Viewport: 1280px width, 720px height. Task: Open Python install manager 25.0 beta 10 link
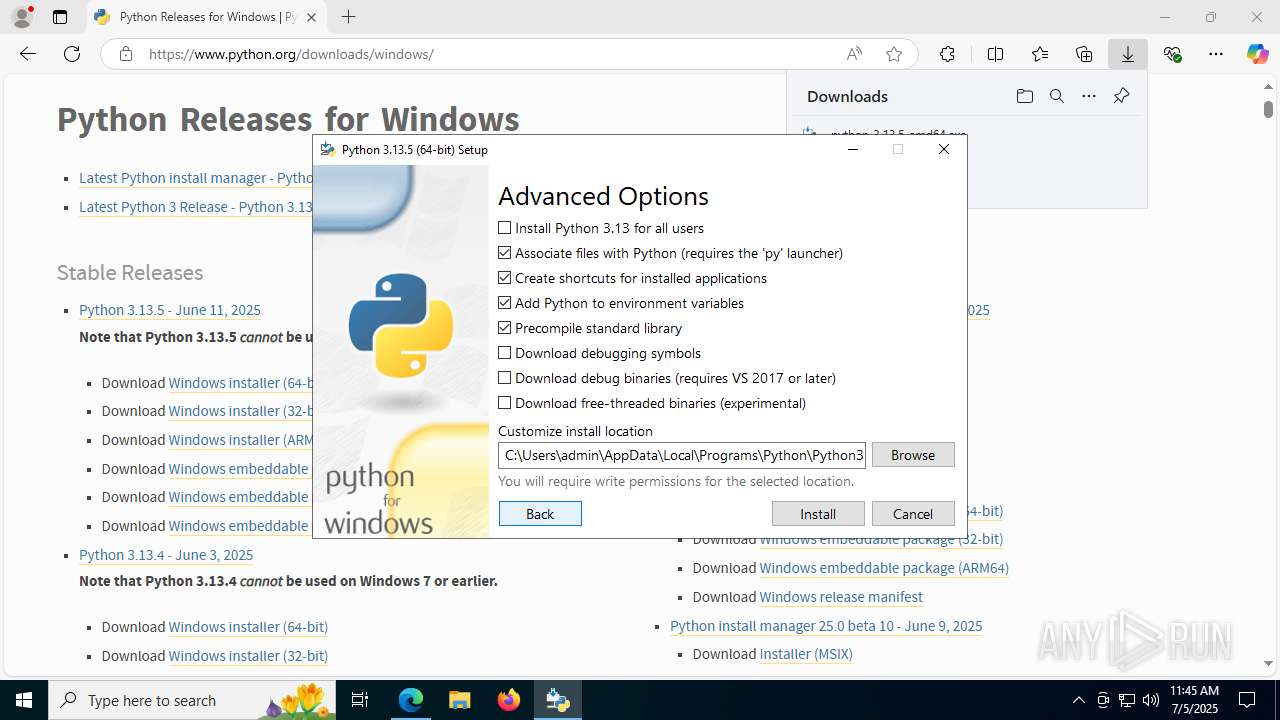826,626
